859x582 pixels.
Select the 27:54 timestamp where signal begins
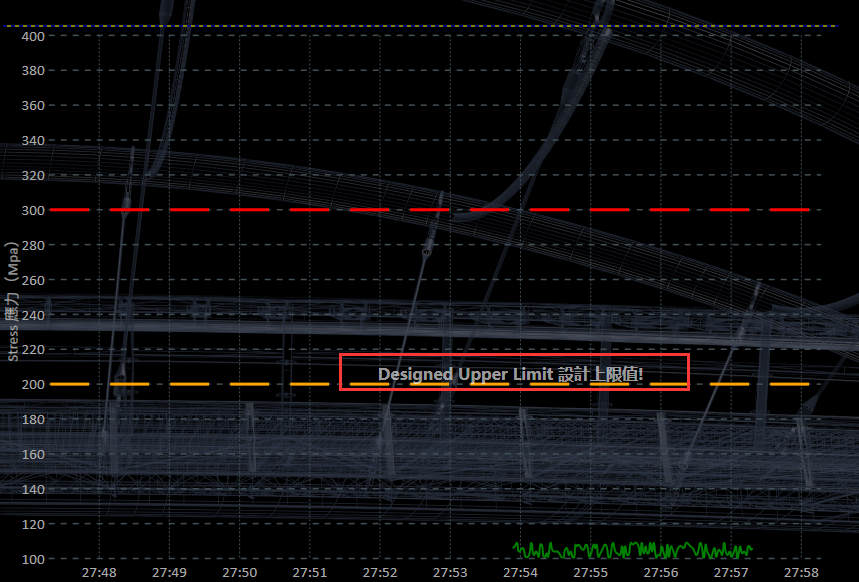(521, 573)
